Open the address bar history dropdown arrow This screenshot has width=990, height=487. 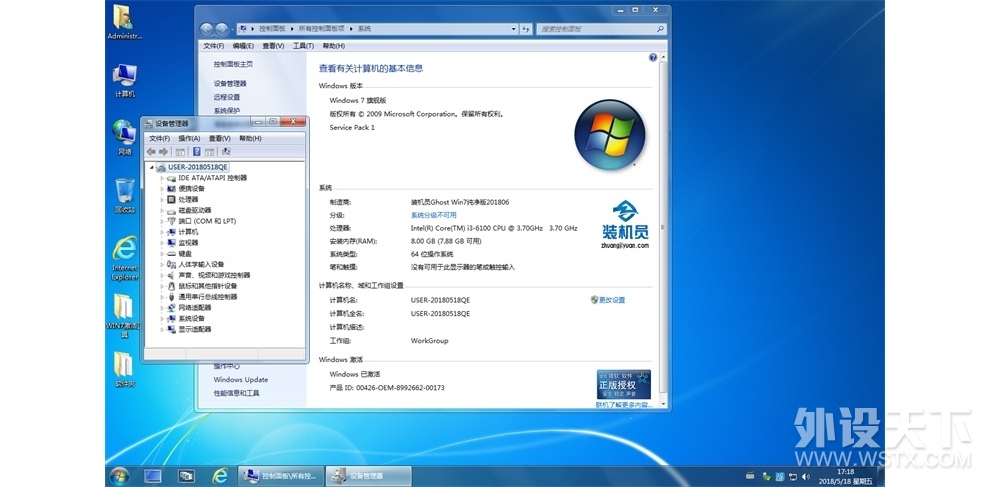click(x=513, y=29)
